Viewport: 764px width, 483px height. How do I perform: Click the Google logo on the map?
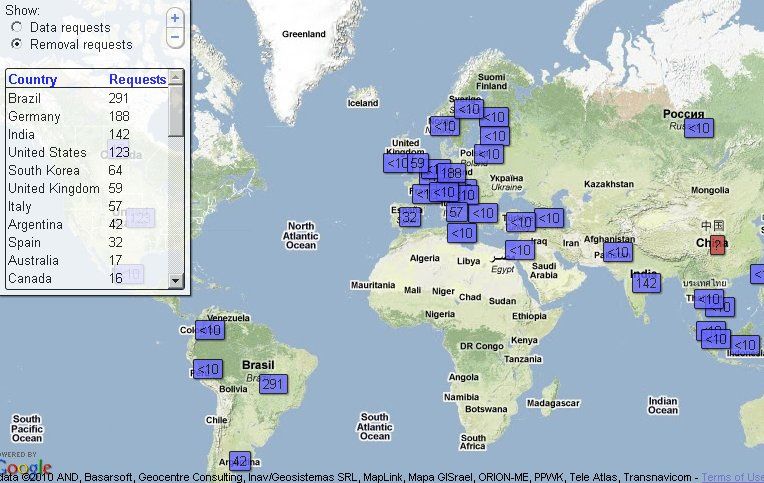(x=25, y=468)
